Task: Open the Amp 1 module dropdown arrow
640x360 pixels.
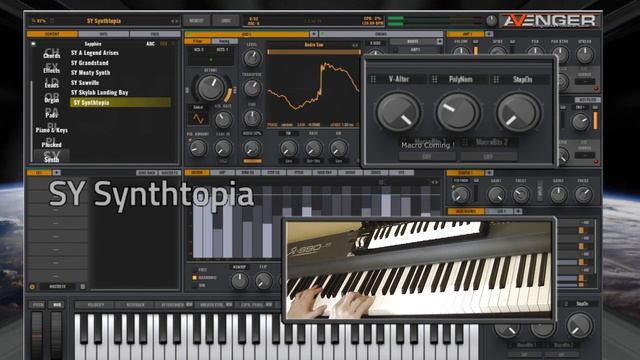Action: [x=489, y=34]
